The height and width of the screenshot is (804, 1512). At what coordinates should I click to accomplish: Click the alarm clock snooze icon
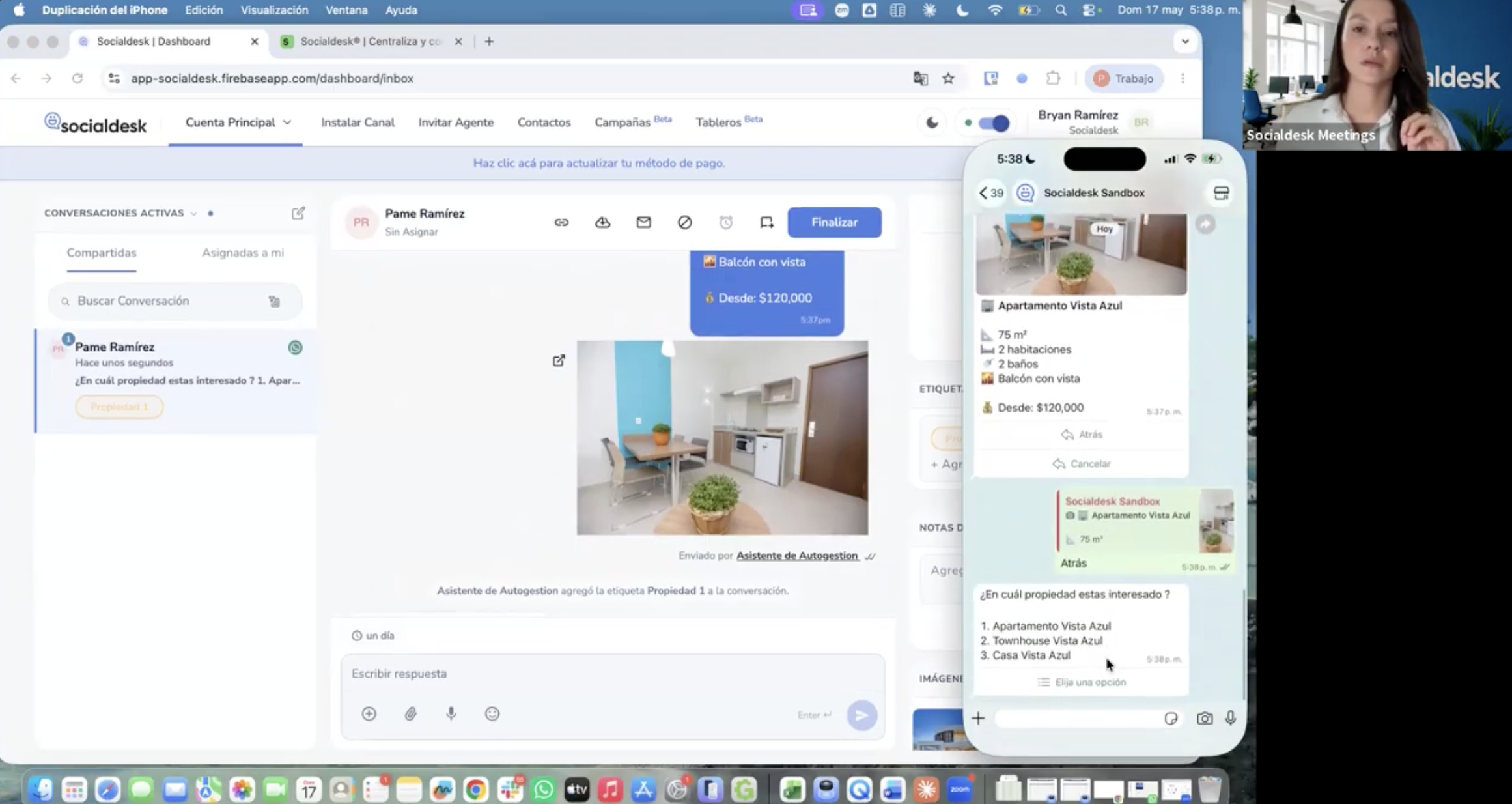tap(725, 222)
